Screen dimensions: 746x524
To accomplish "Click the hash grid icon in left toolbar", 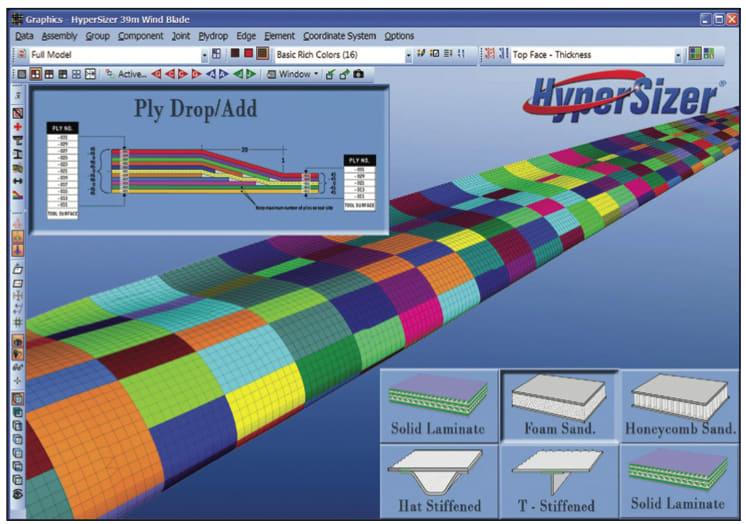I will (18, 322).
